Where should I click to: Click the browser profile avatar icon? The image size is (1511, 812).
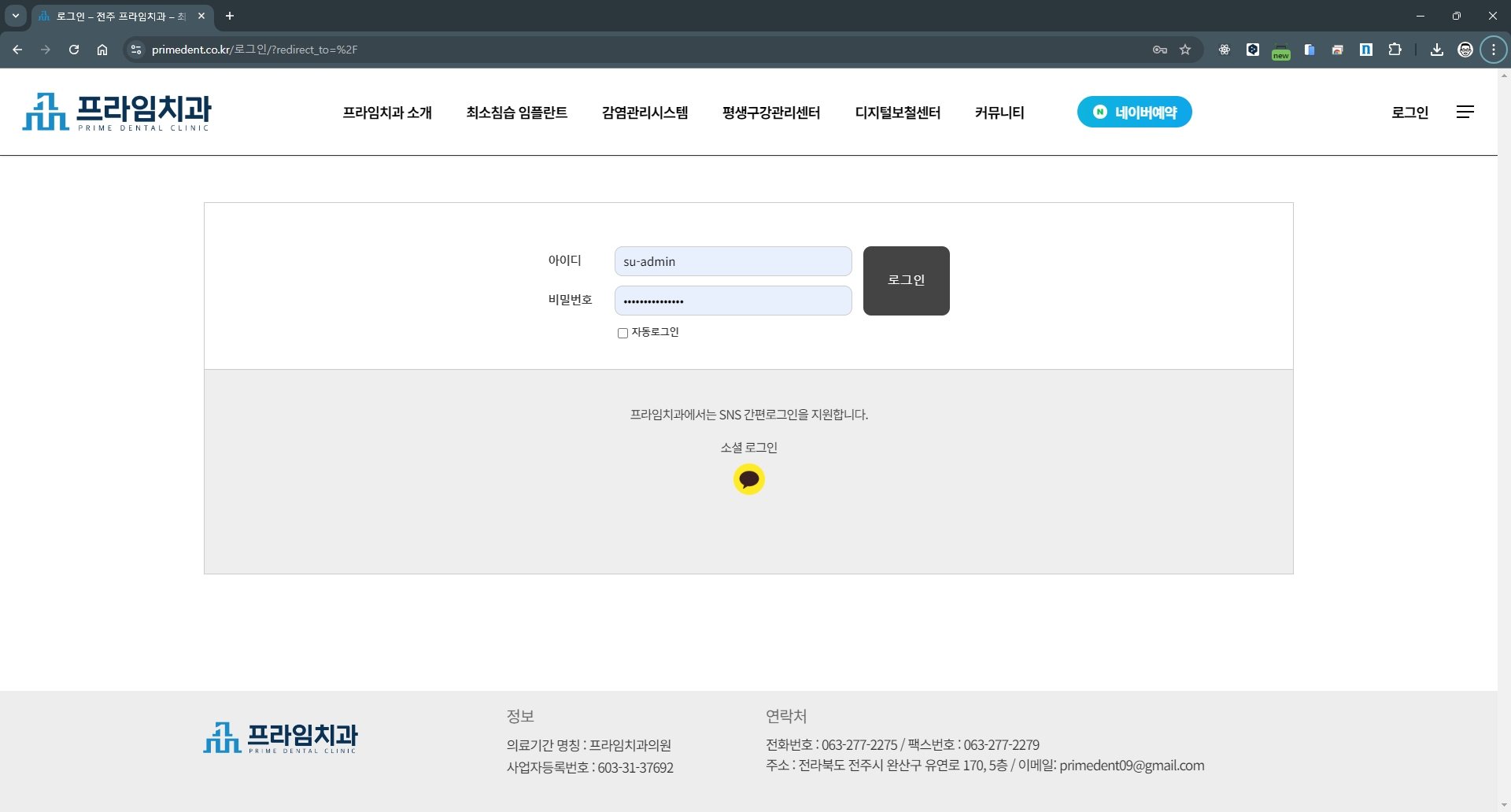[x=1465, y=50]
